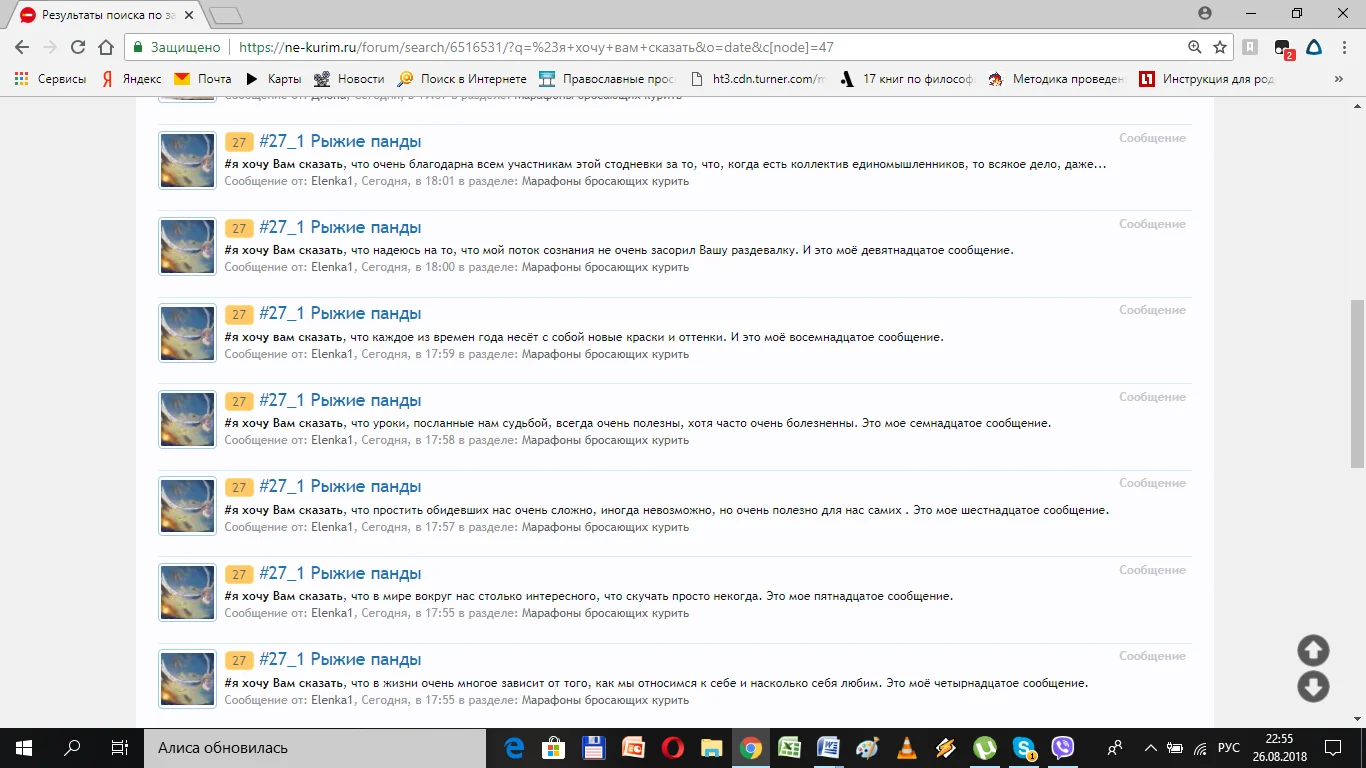1366x768 pixels.
Task: Open VLC media player from the taskbar
Action: coord(908,748)
